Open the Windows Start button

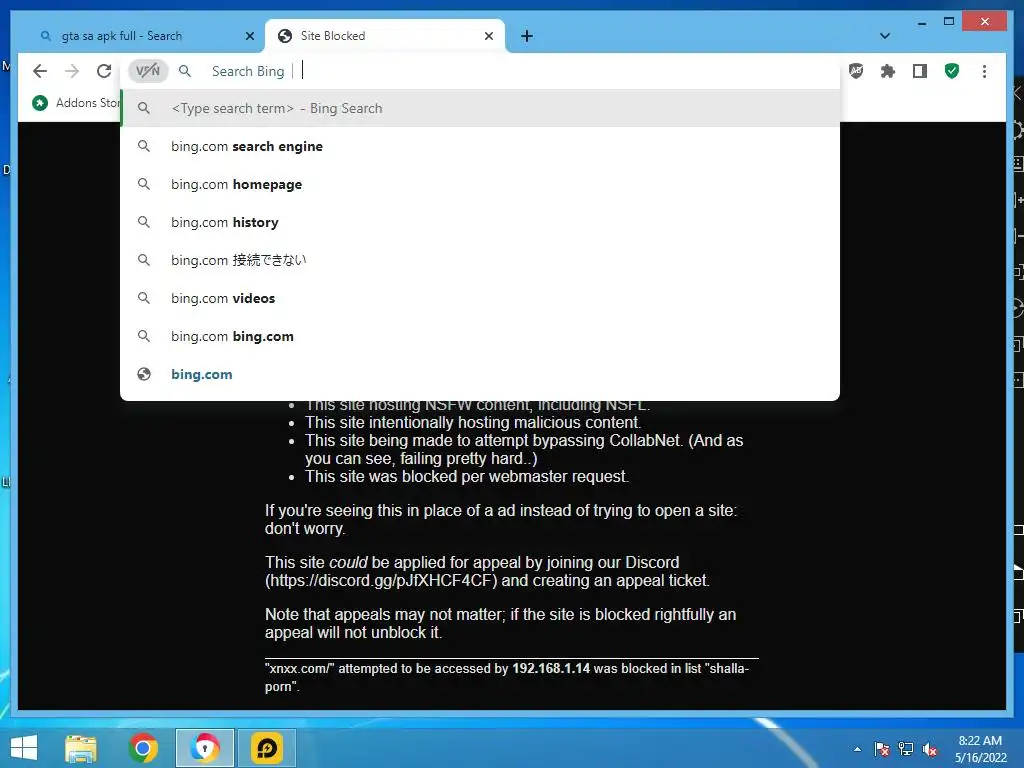point(24,748)
